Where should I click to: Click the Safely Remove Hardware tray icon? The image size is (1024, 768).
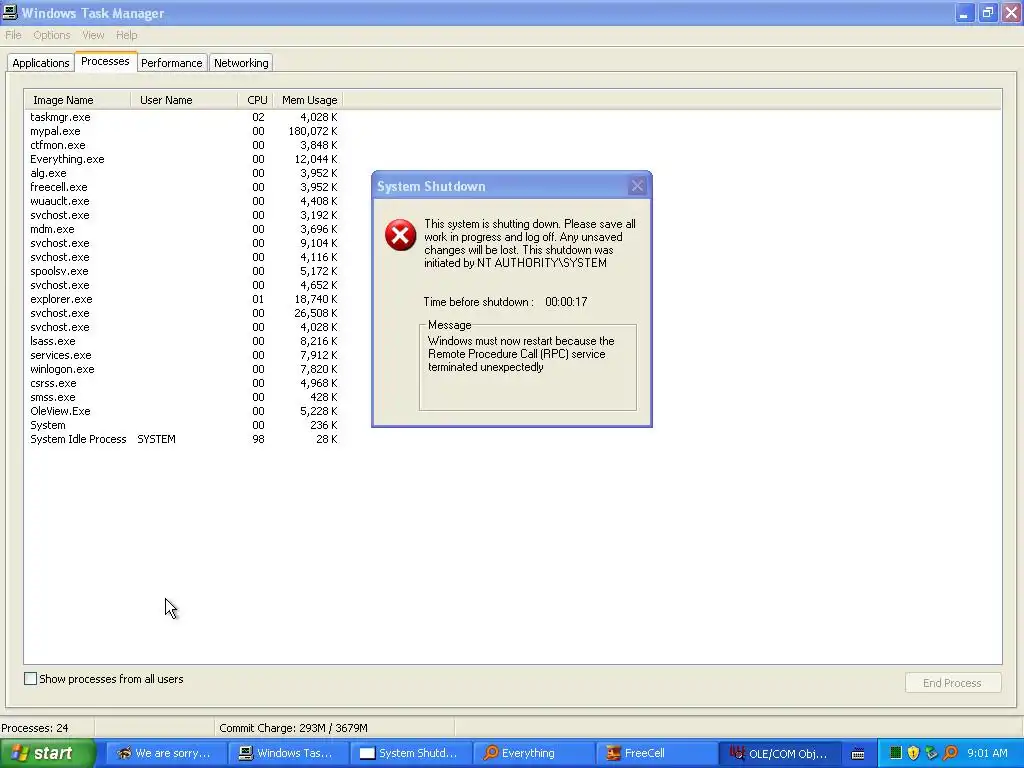tap(932, 753)
